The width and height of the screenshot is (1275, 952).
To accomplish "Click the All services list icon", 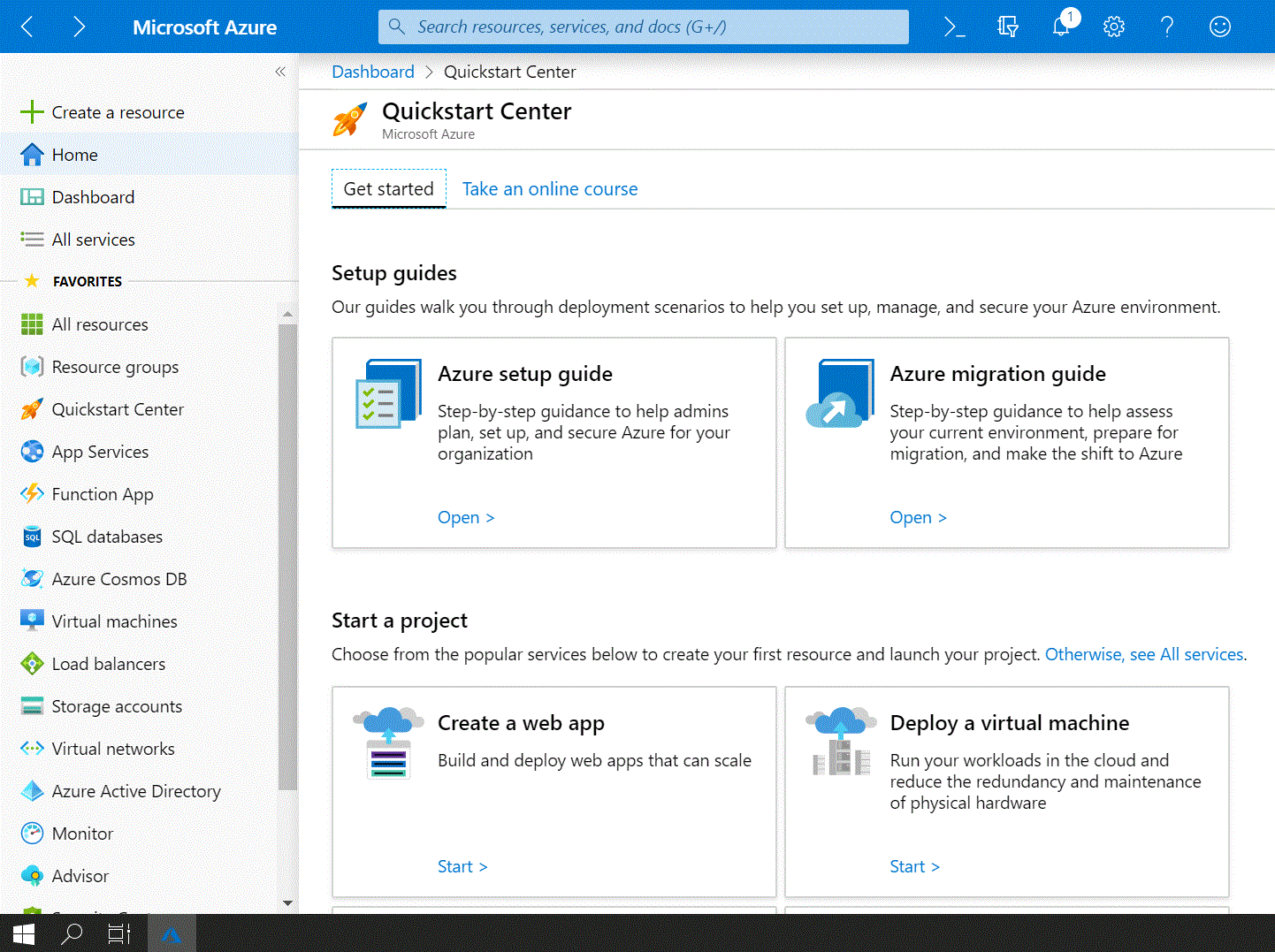I will pyautogui.click(x=32, y=240).
